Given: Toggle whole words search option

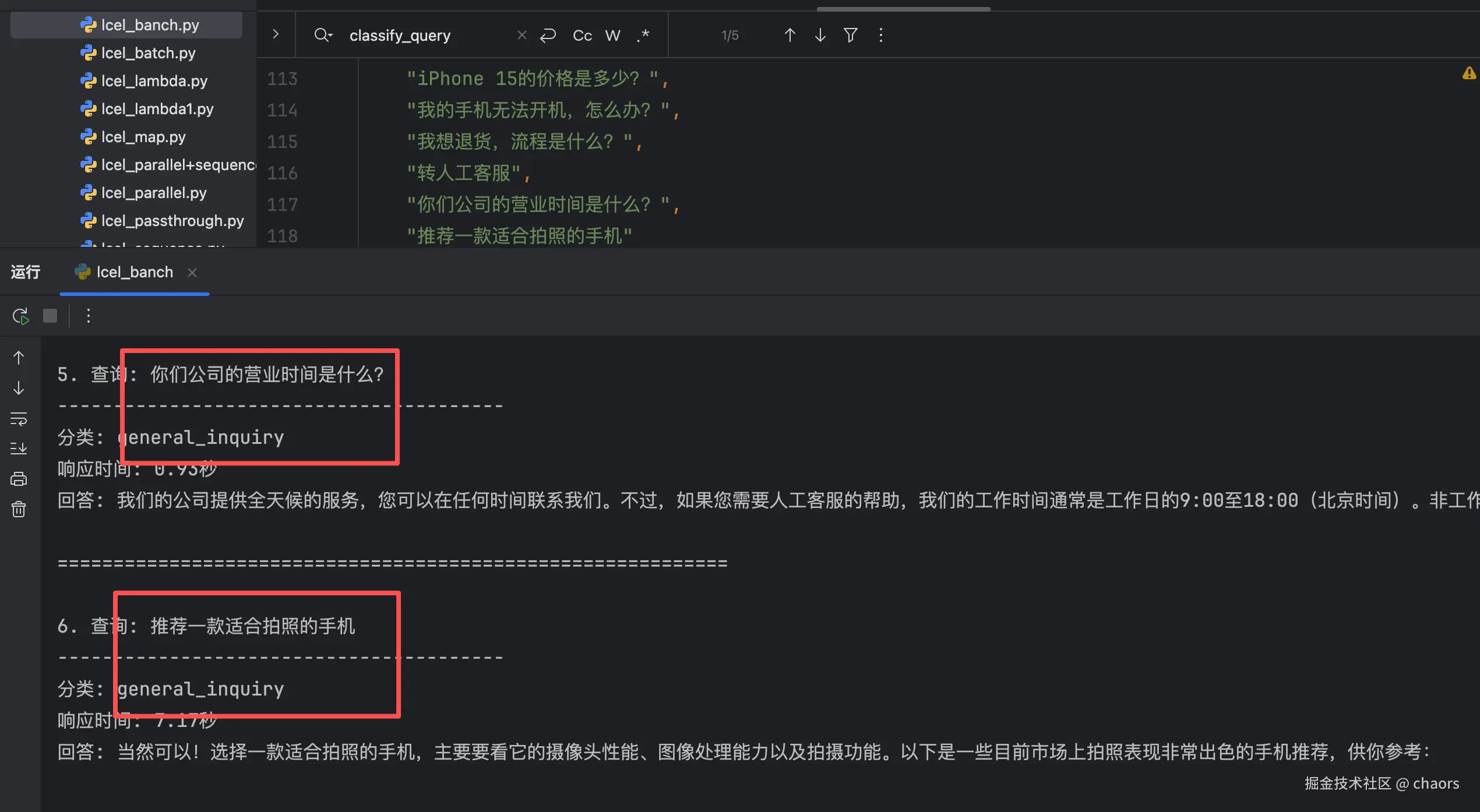Looking at the screenshot, I should (612, 36).
